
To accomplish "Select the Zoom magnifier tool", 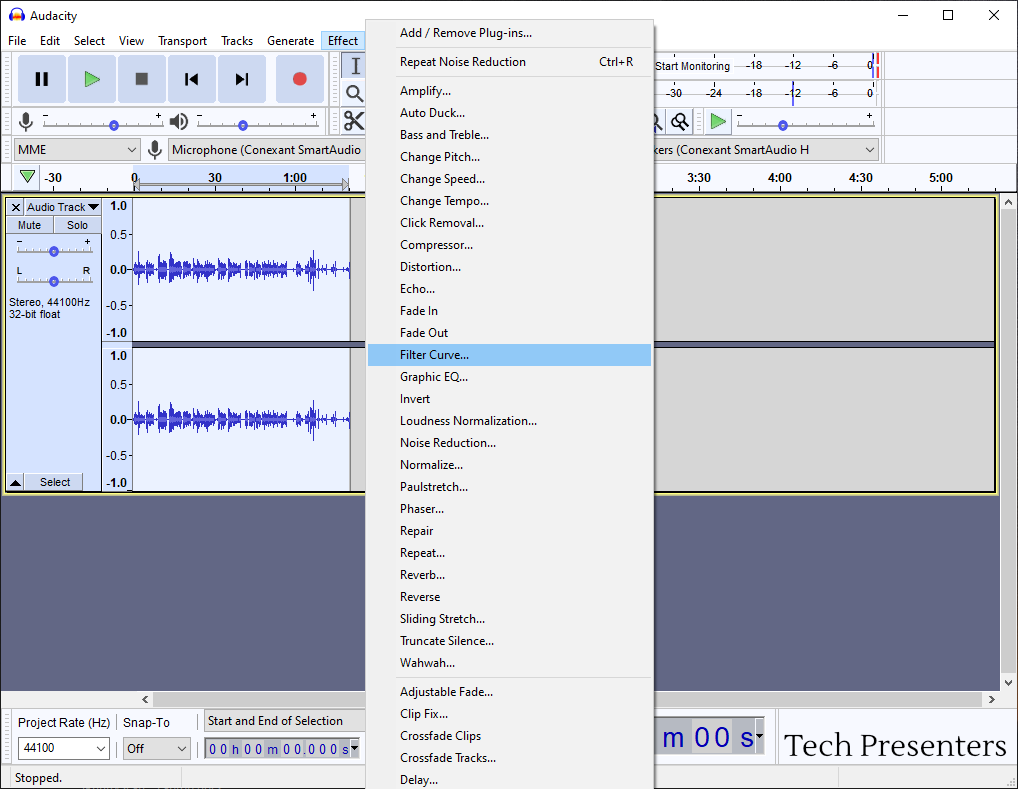I will click(354, 94).
